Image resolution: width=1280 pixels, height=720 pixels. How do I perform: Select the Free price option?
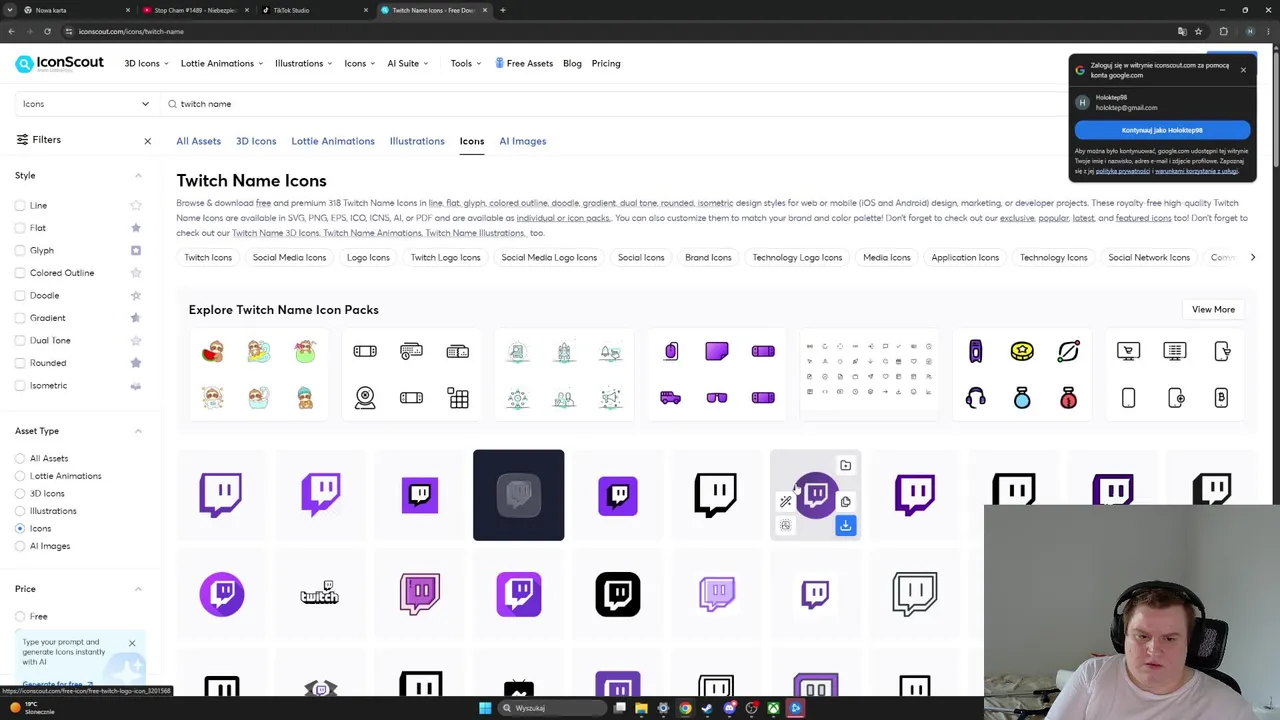pyautogui.click(x=20, y=616)
